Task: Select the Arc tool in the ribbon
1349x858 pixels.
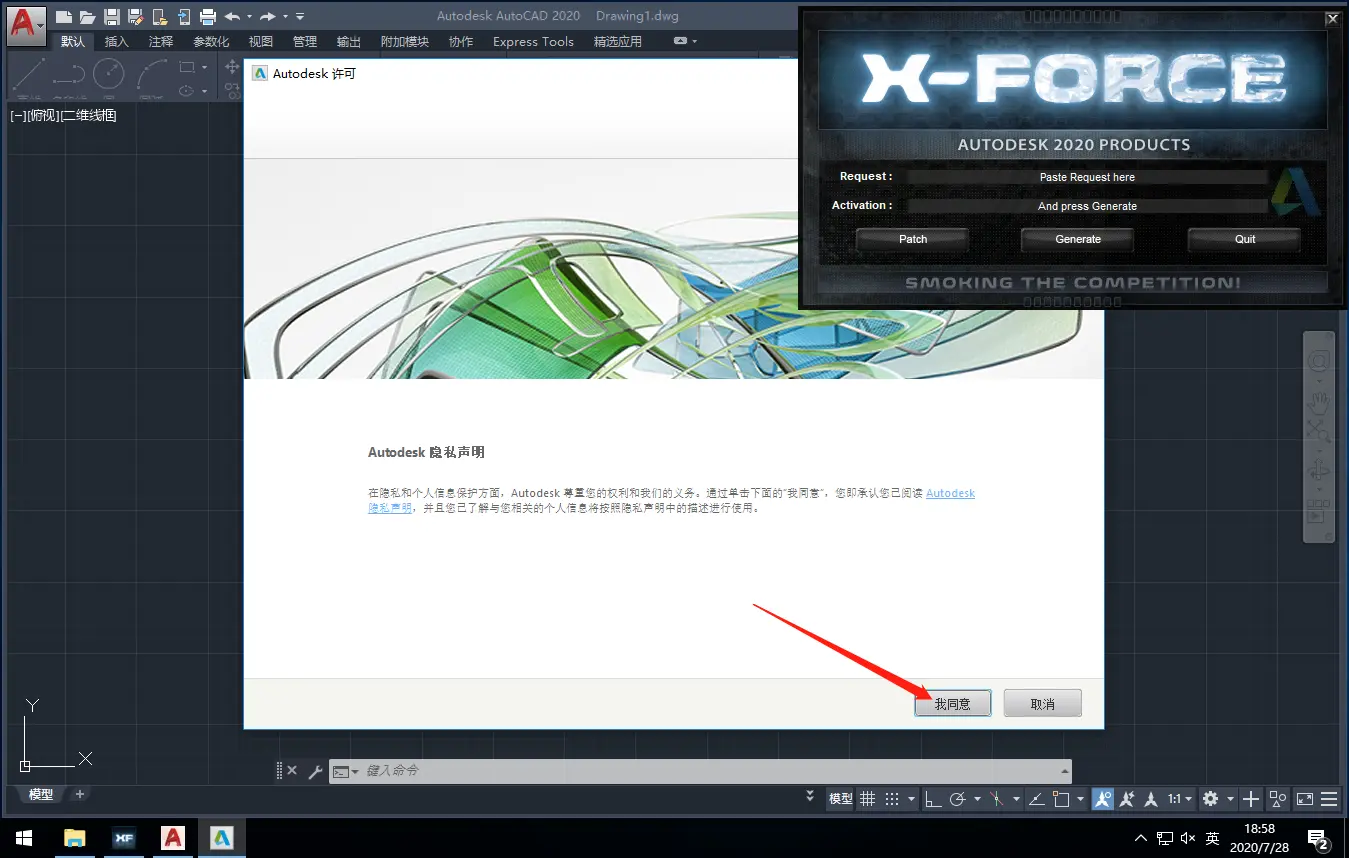Action: [x=151, y=75]
